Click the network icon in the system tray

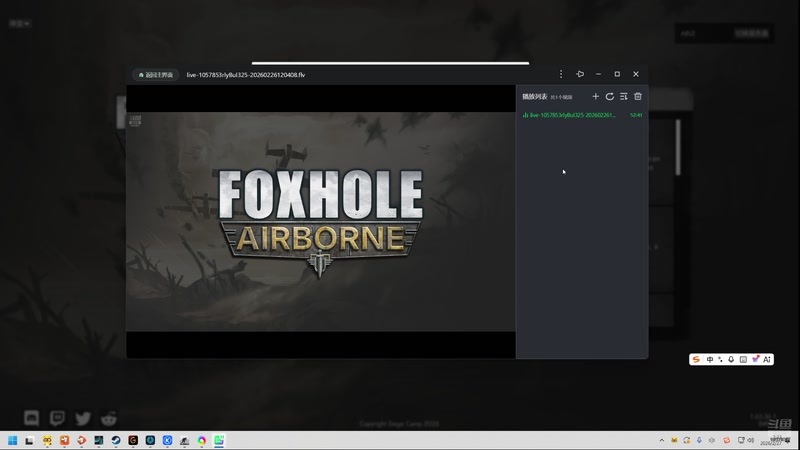point(741,440)
